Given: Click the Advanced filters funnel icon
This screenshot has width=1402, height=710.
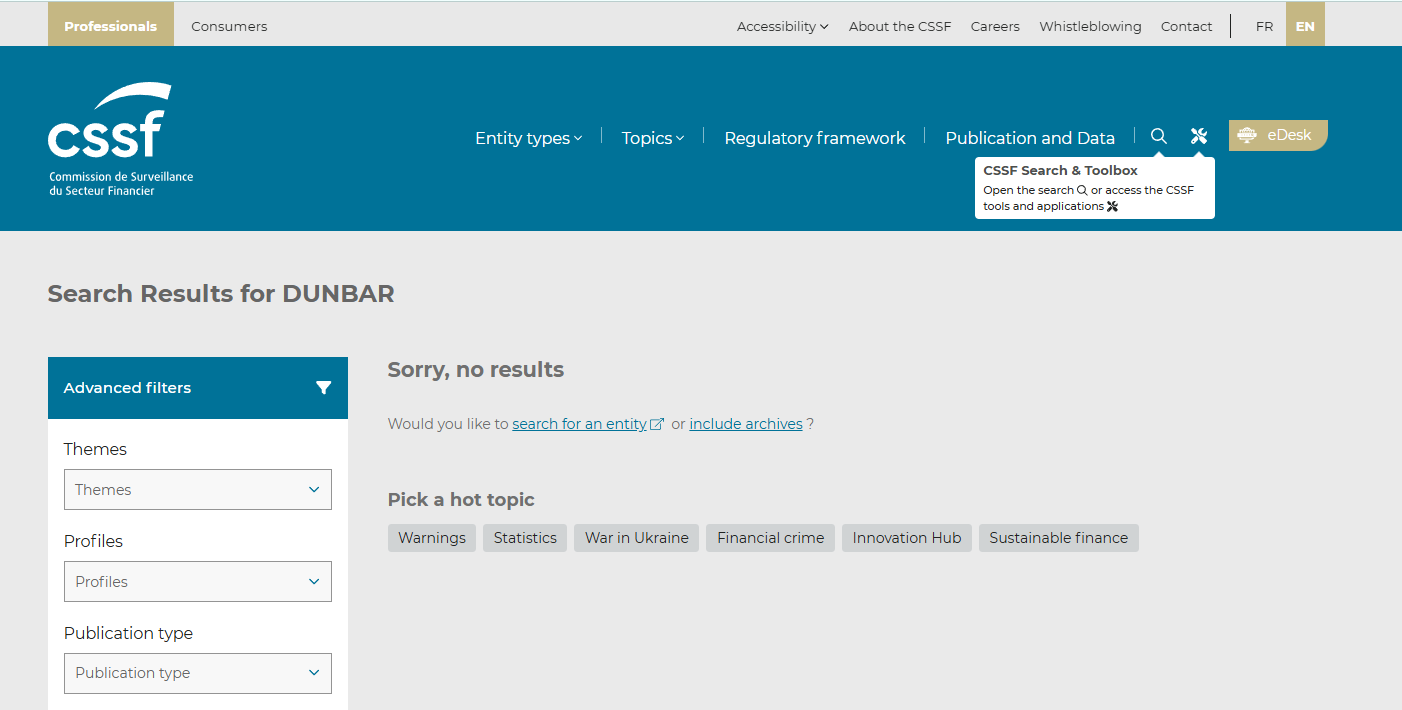Looking at the screenshot, I should [323, 388].
